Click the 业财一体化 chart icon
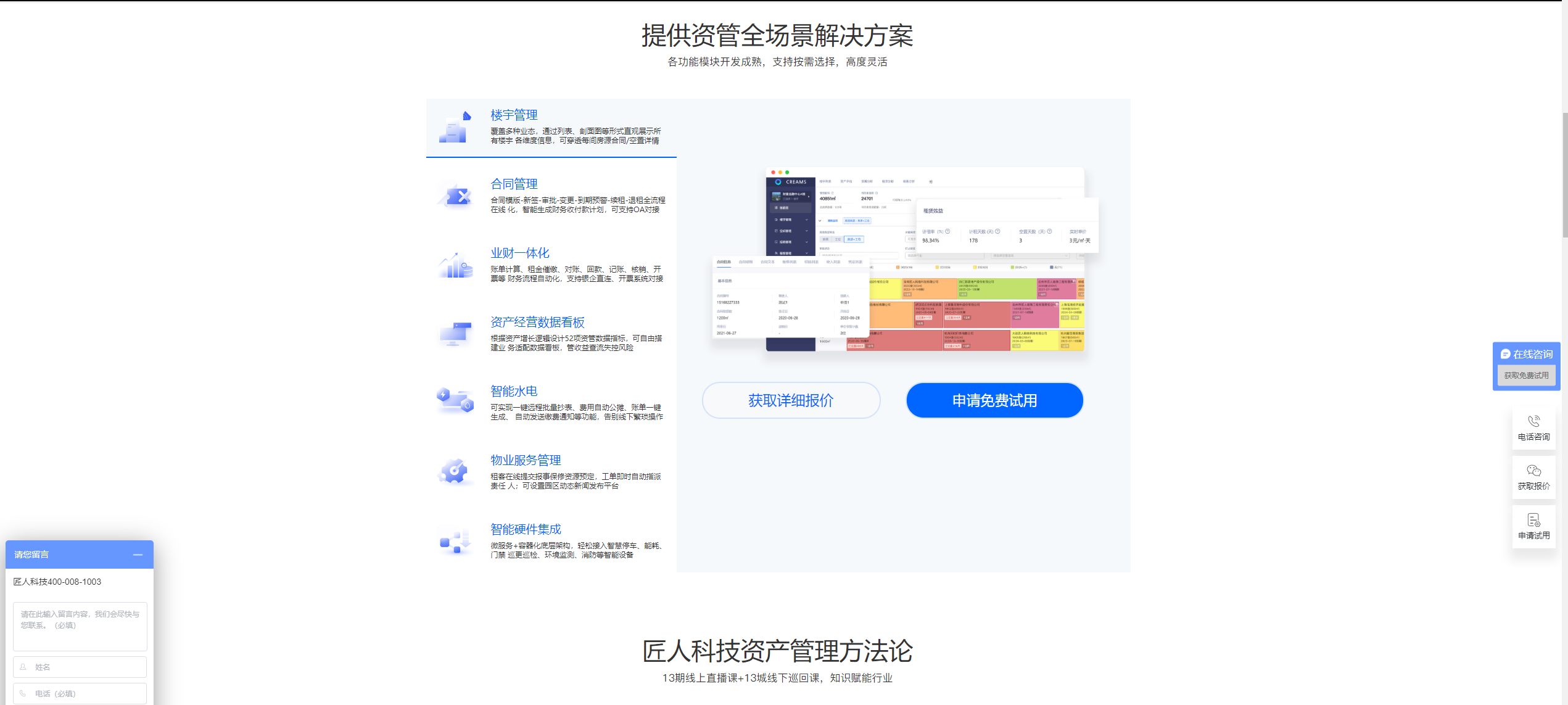1568x705 pixels. 455,265
